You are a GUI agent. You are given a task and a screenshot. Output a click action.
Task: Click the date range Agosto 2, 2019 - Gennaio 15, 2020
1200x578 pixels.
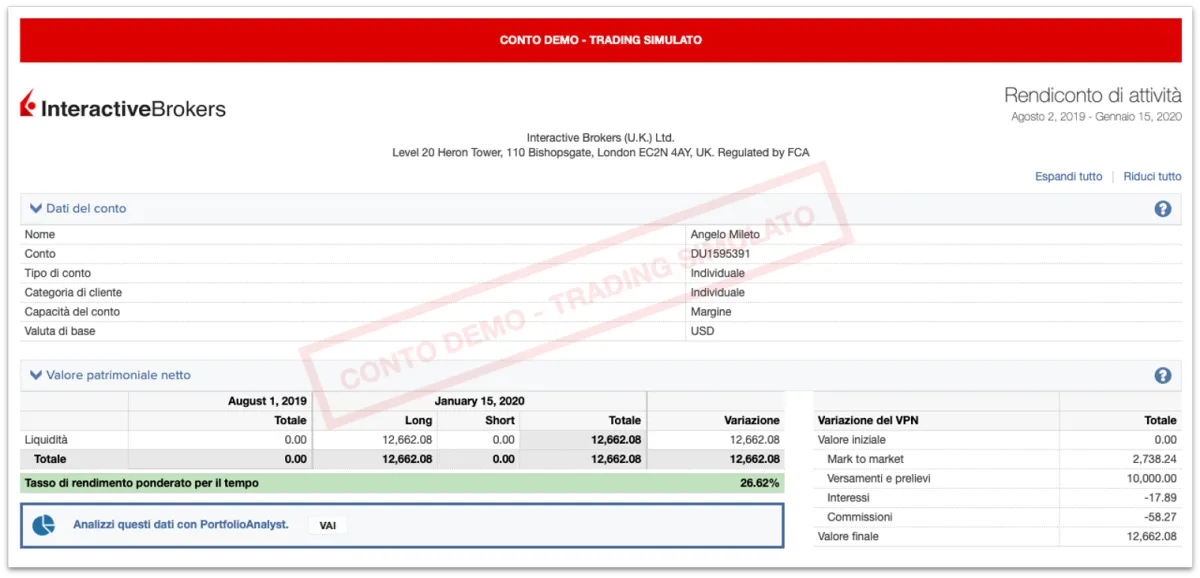point(1096,117)
